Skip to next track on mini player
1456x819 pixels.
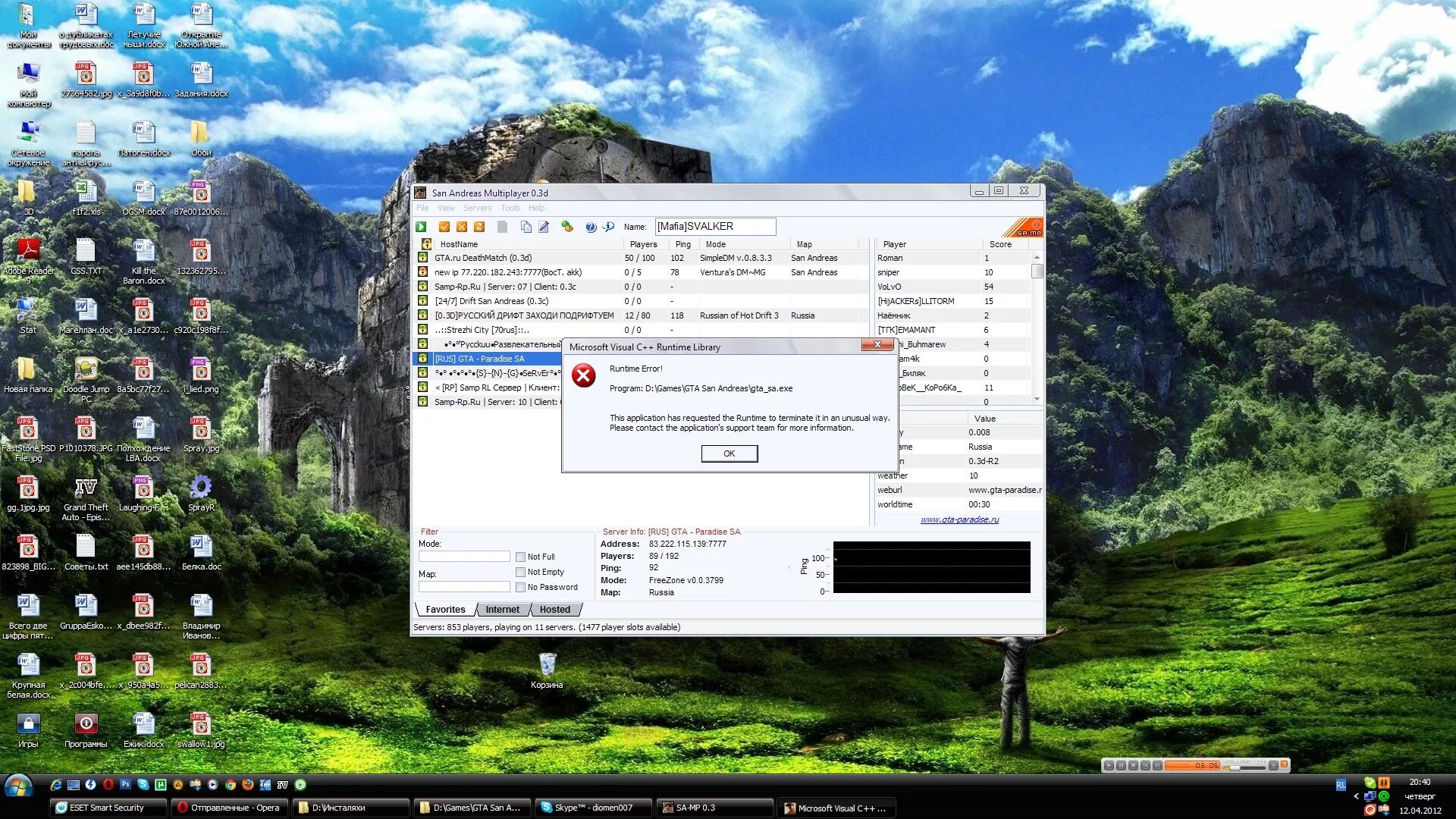[x=1157, y=766]
